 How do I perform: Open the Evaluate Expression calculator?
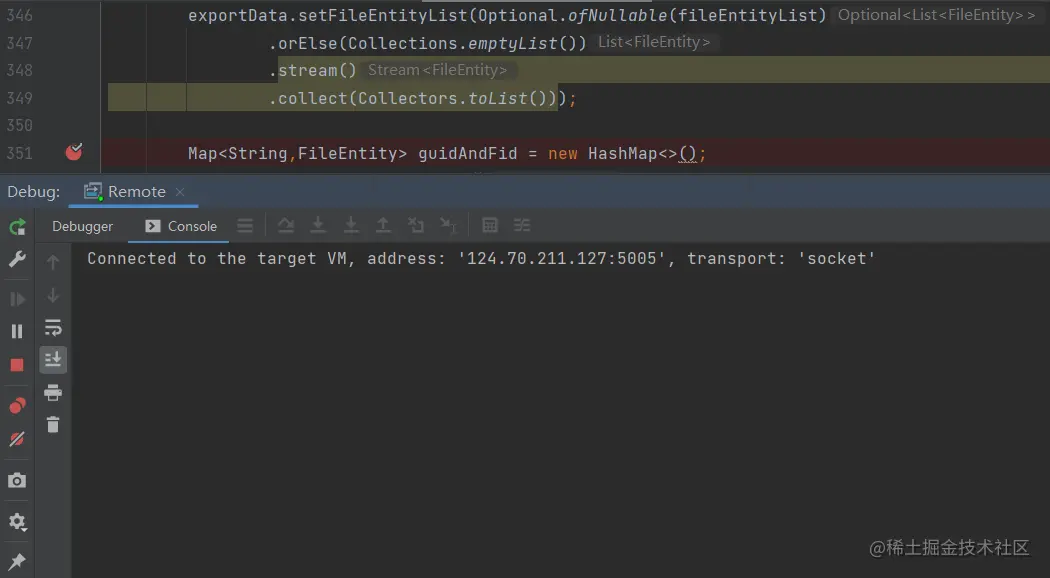(490, 226)
